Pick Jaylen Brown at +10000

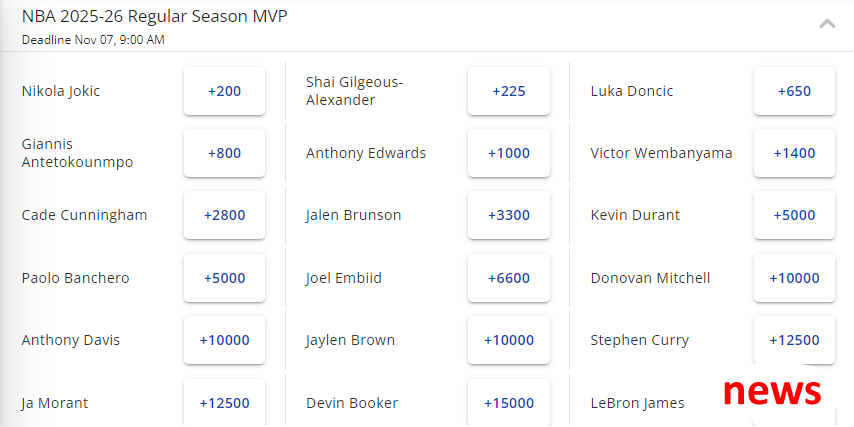[509, 340]
